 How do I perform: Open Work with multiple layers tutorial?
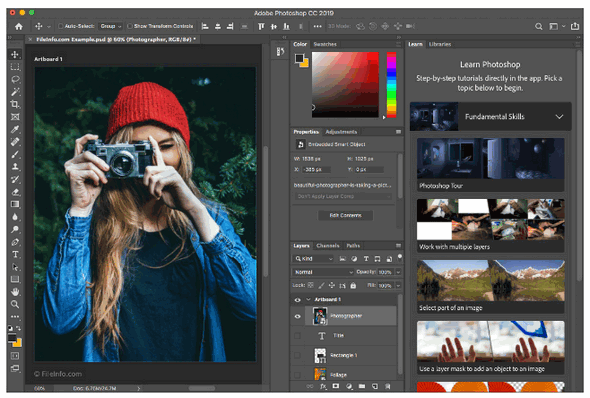click(x=491, y=225)
